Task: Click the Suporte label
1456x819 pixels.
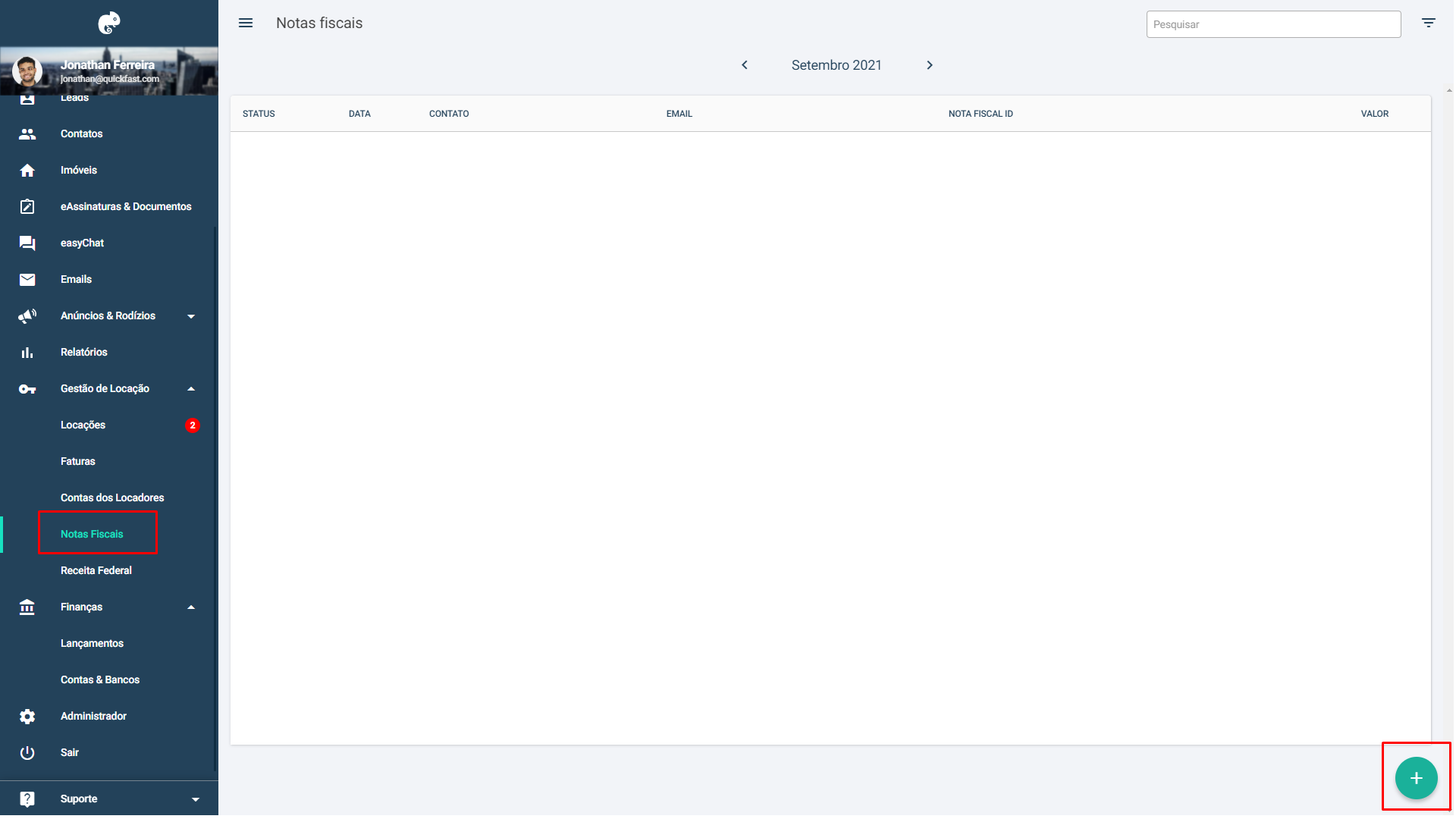Action: coord(79,799)
